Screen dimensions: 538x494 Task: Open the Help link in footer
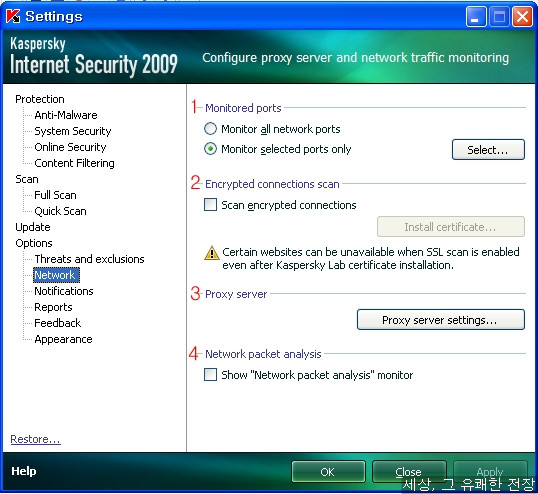point(24,471)
